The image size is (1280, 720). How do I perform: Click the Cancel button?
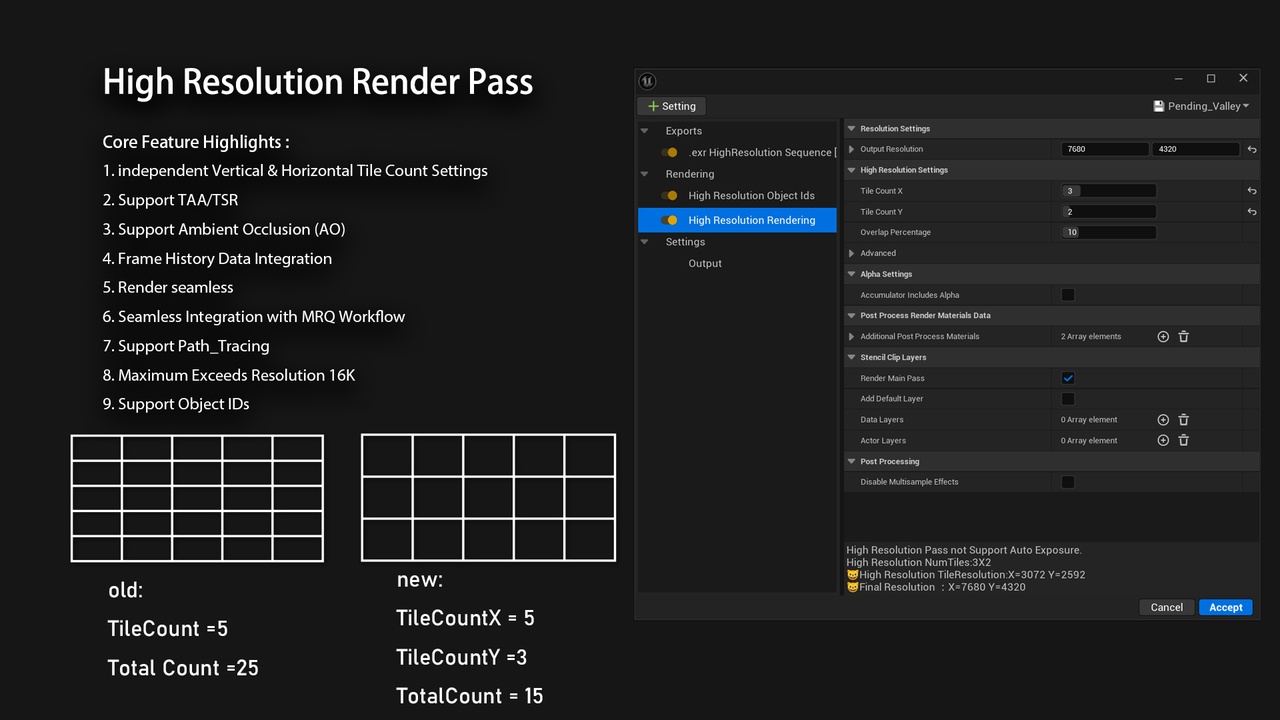[1167, 607]
